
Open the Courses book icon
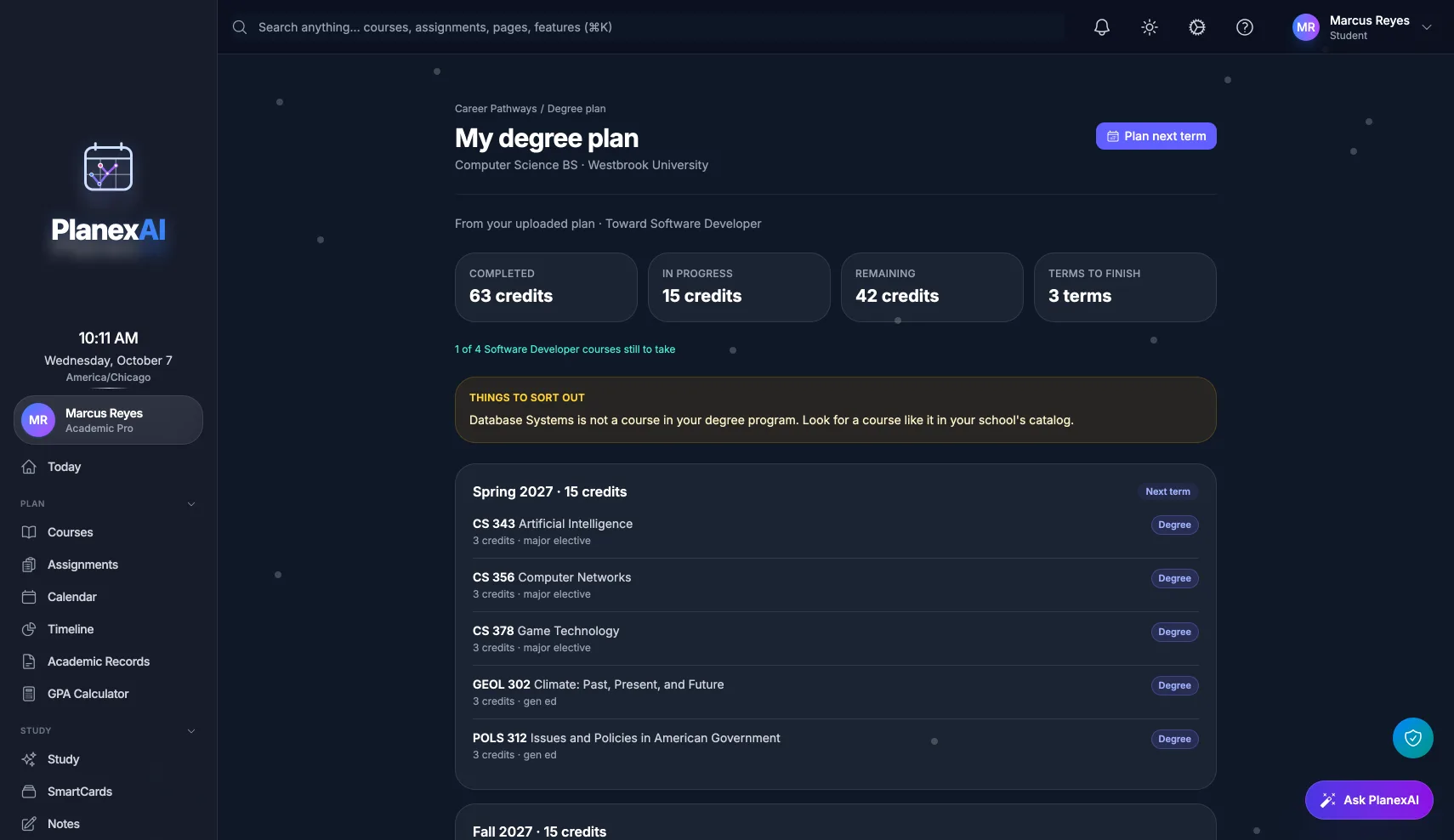point(29,532)
